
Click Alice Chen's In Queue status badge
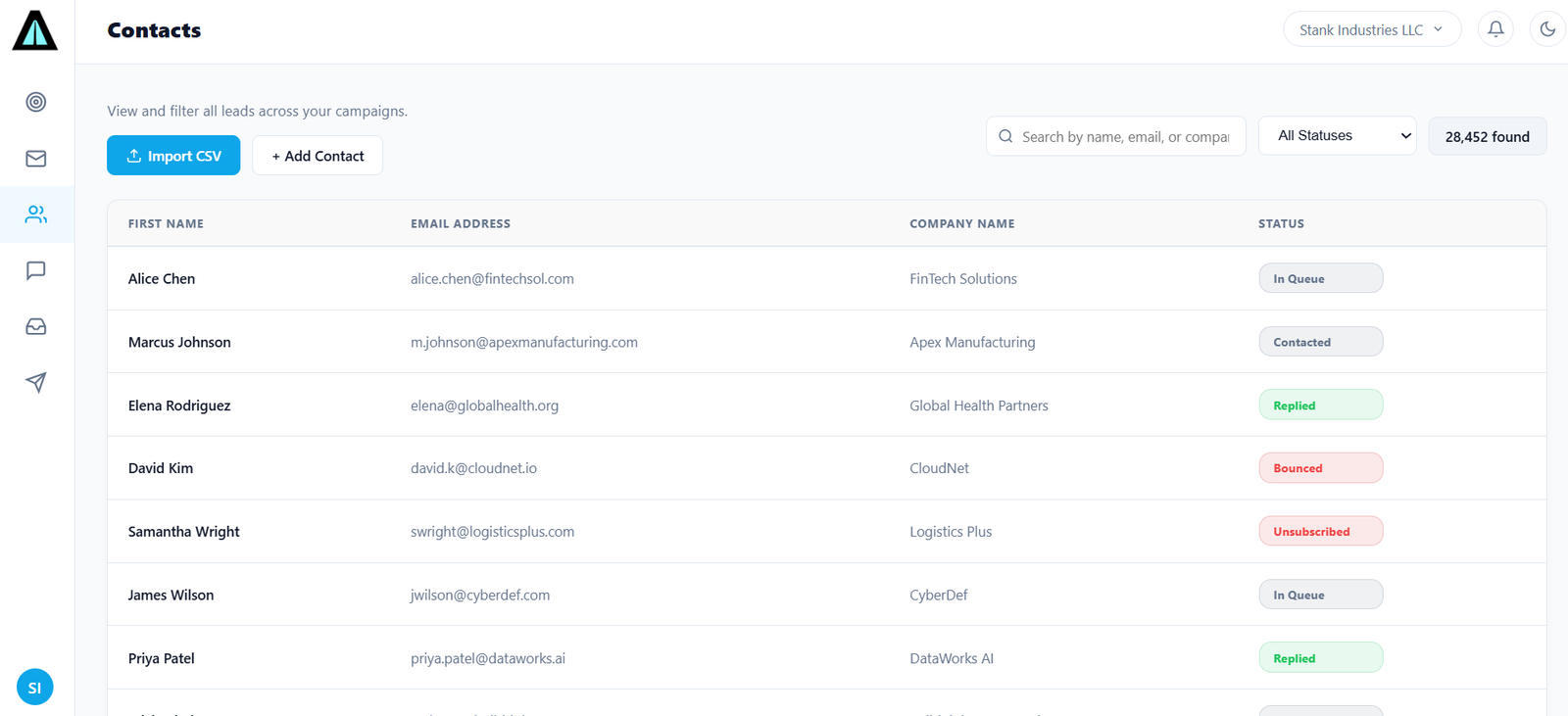click(x=1321, y=278)
